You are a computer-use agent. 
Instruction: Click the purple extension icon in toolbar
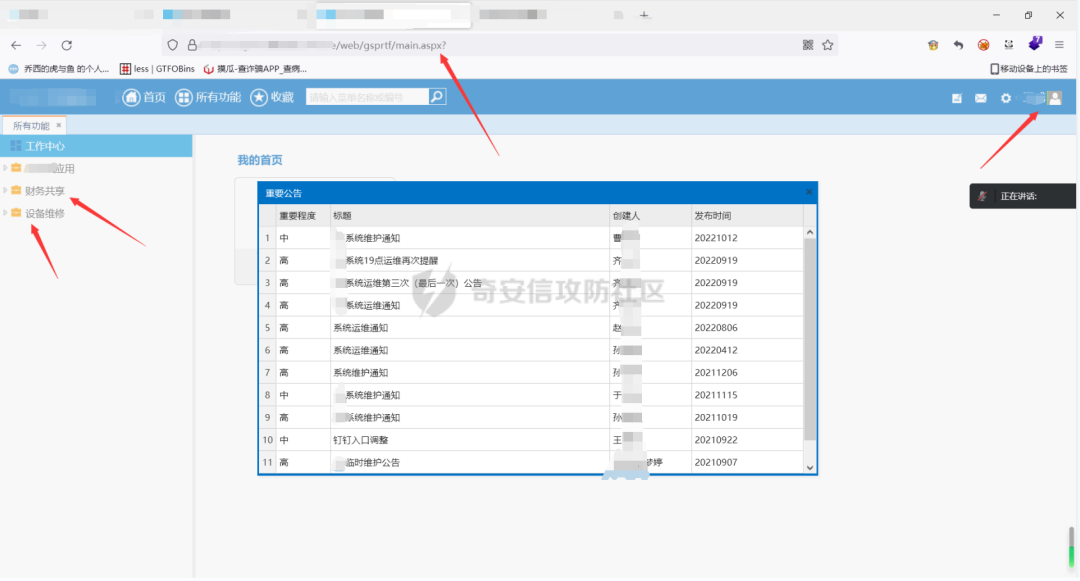click(x=1035, y=44)
